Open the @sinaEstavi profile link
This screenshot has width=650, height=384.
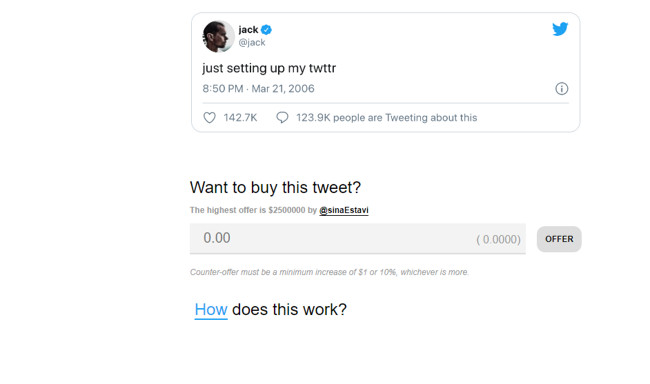(344, 210)
